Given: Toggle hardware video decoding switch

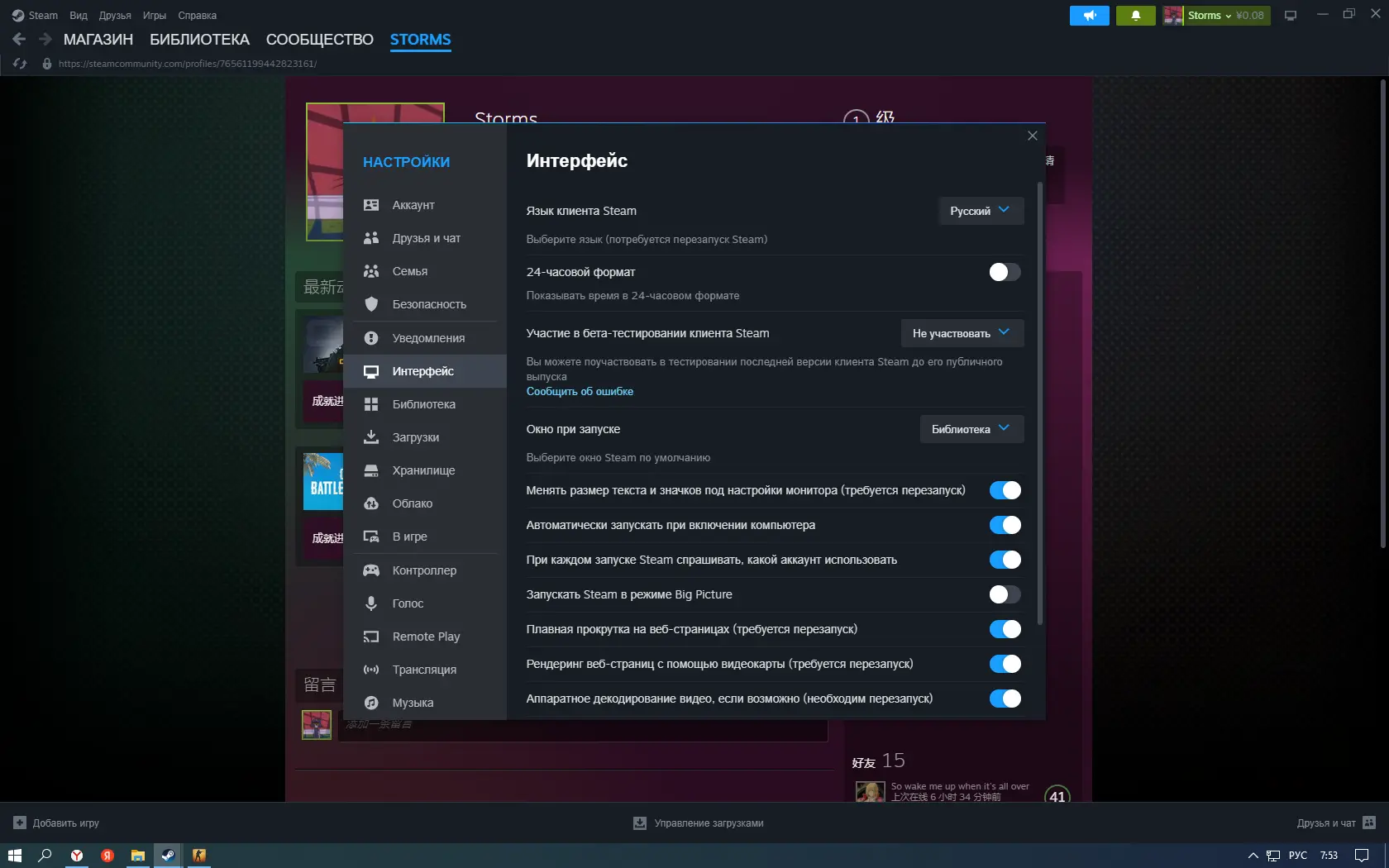Looking at the screenshot, I should 1005,699.
